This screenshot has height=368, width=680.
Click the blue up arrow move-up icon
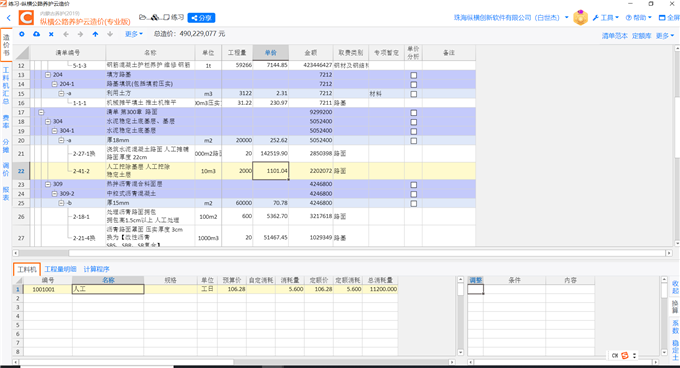coord(95,34)
